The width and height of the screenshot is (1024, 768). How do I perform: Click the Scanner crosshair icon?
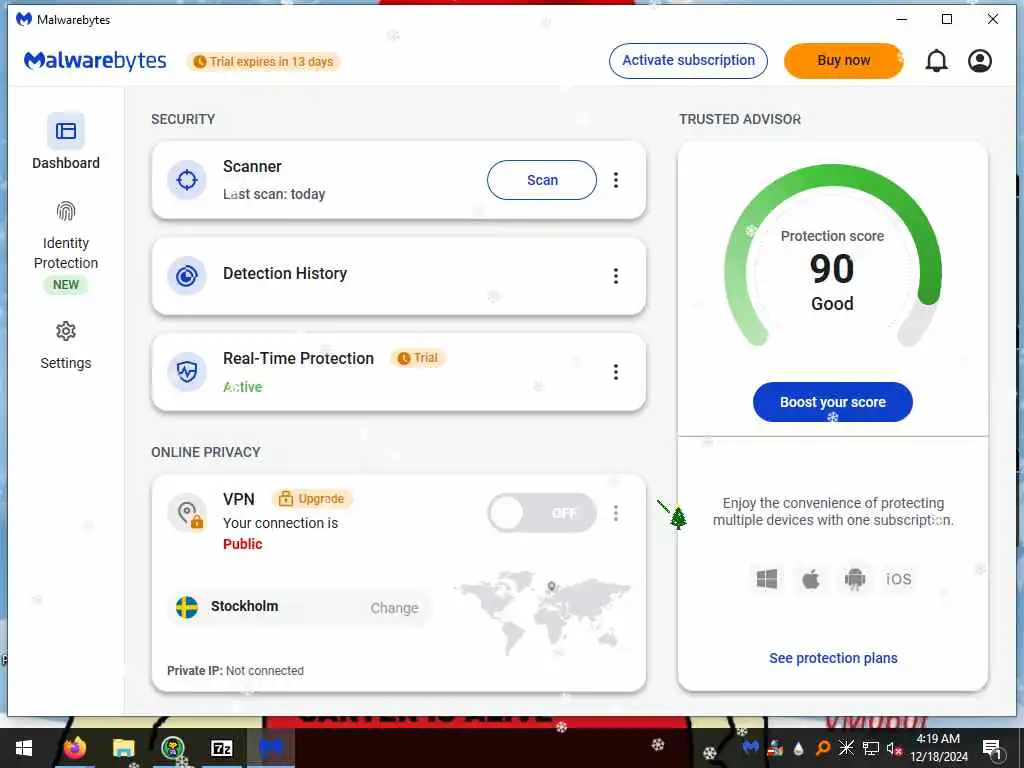[187, 180]
